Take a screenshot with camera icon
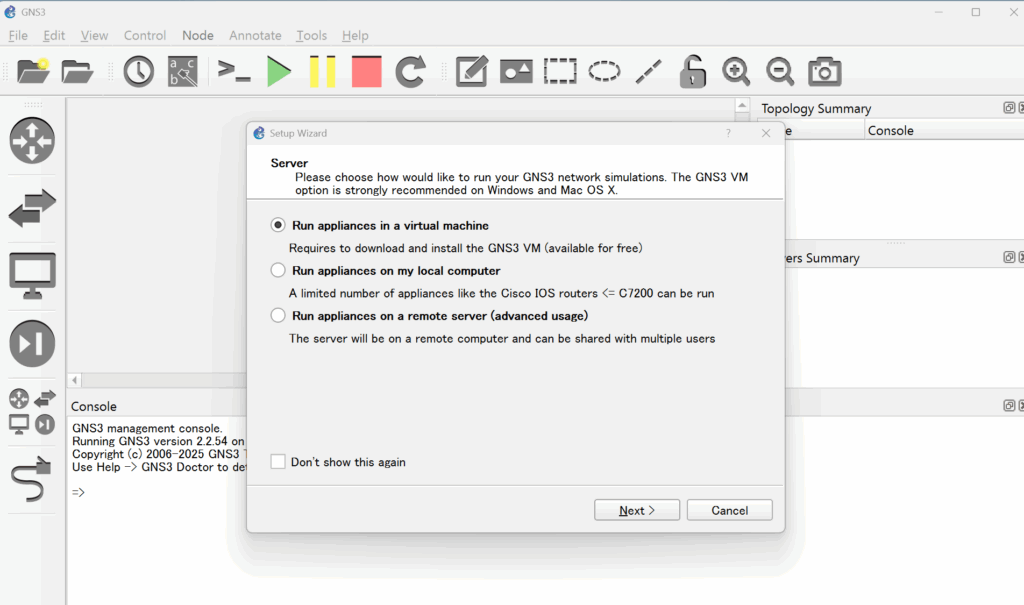 click(x=824, y=71)
